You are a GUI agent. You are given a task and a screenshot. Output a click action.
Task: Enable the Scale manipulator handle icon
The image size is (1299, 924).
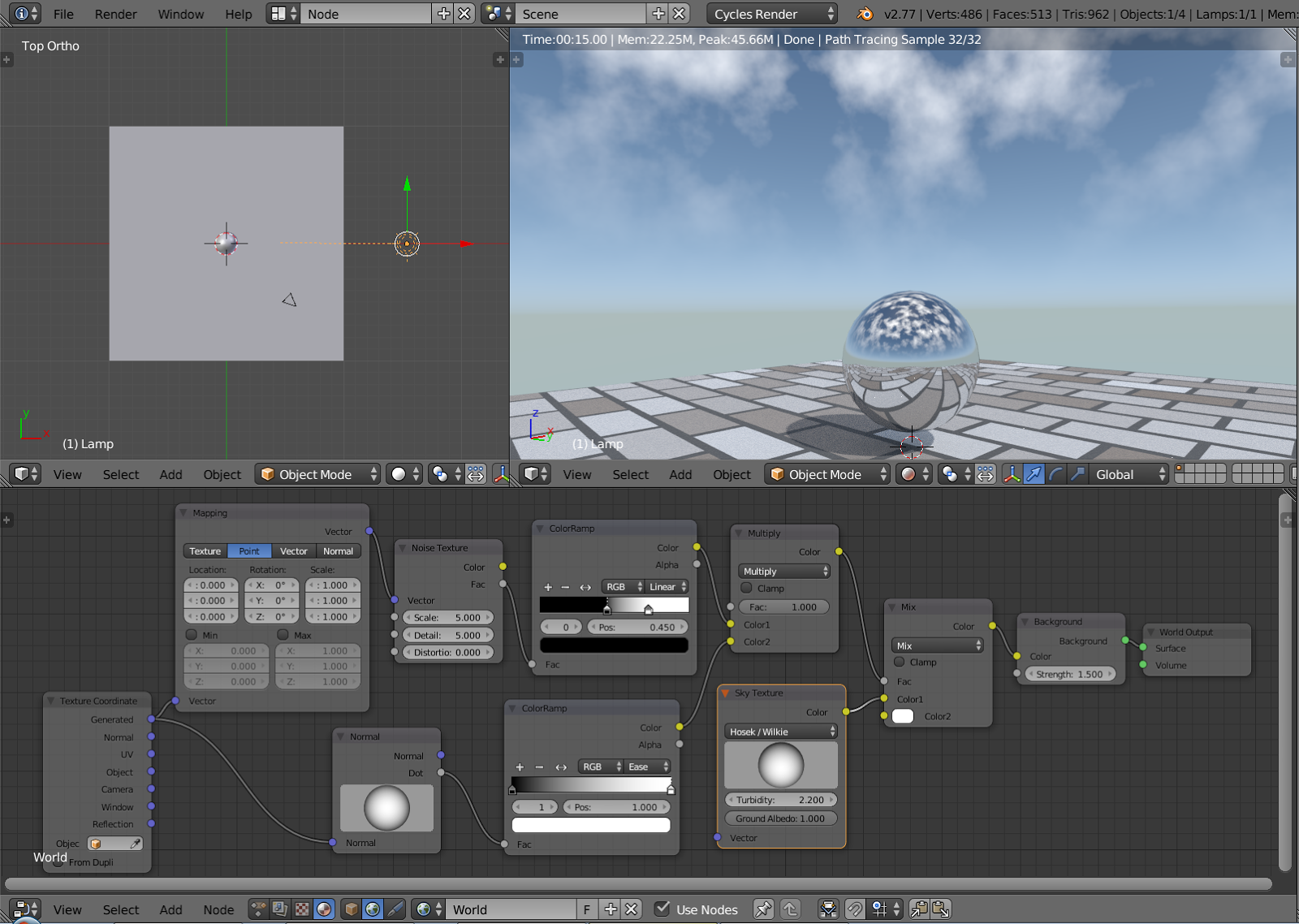click(x=1077, y=474)
